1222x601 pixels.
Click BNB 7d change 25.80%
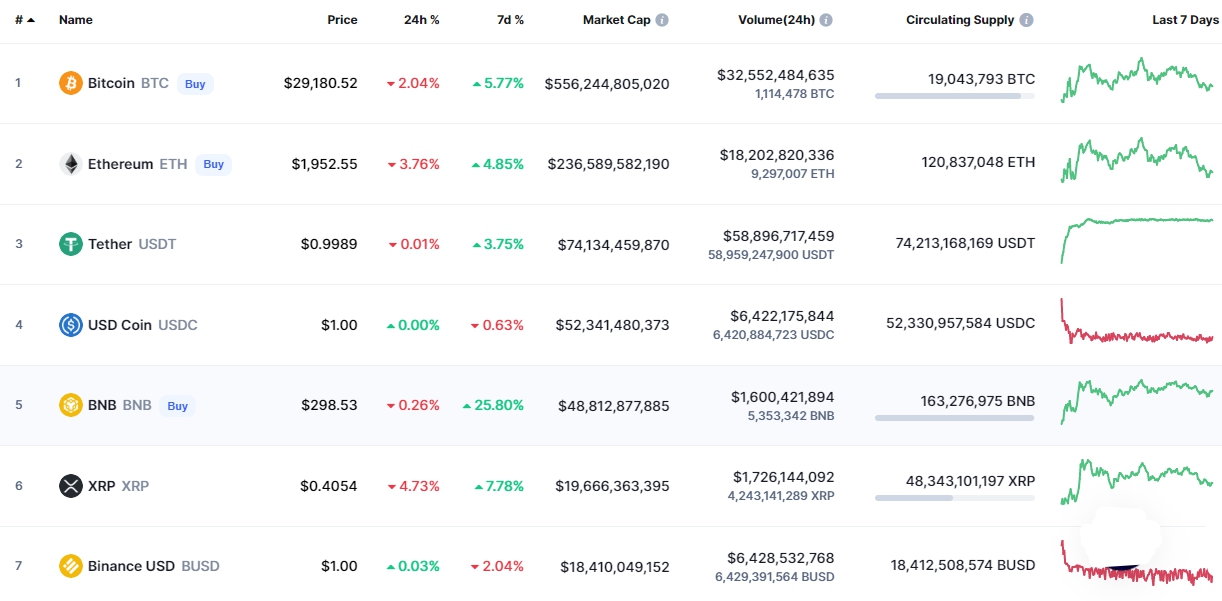pos(493,406)
